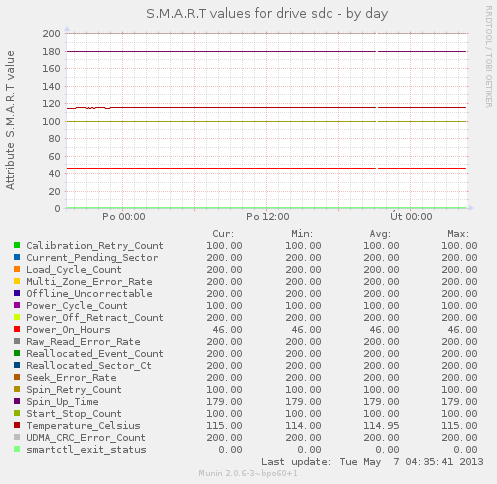Viewport: 497px width, 484px height.
Task: Click the Po 00:00 time axis label
Action: pyautogui.click(x=124, y=217)
